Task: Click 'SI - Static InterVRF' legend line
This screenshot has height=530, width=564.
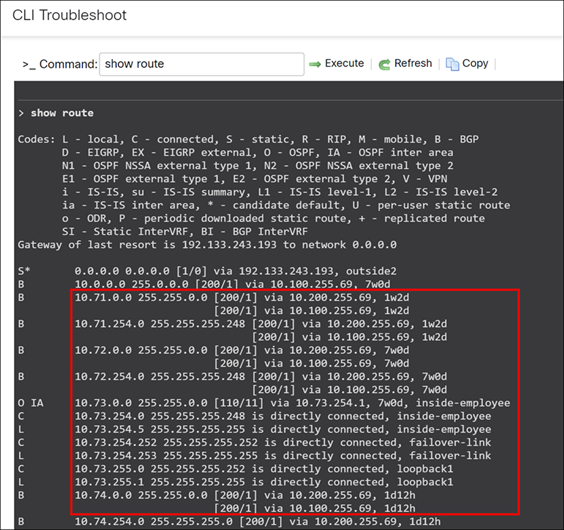Action: pos(185,231)
